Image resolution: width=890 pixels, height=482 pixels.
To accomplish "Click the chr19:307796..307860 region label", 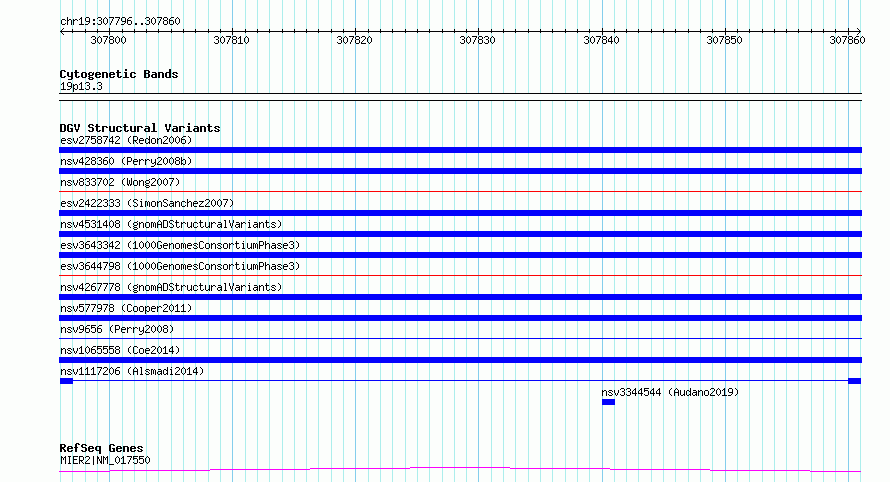I will 120,21.
